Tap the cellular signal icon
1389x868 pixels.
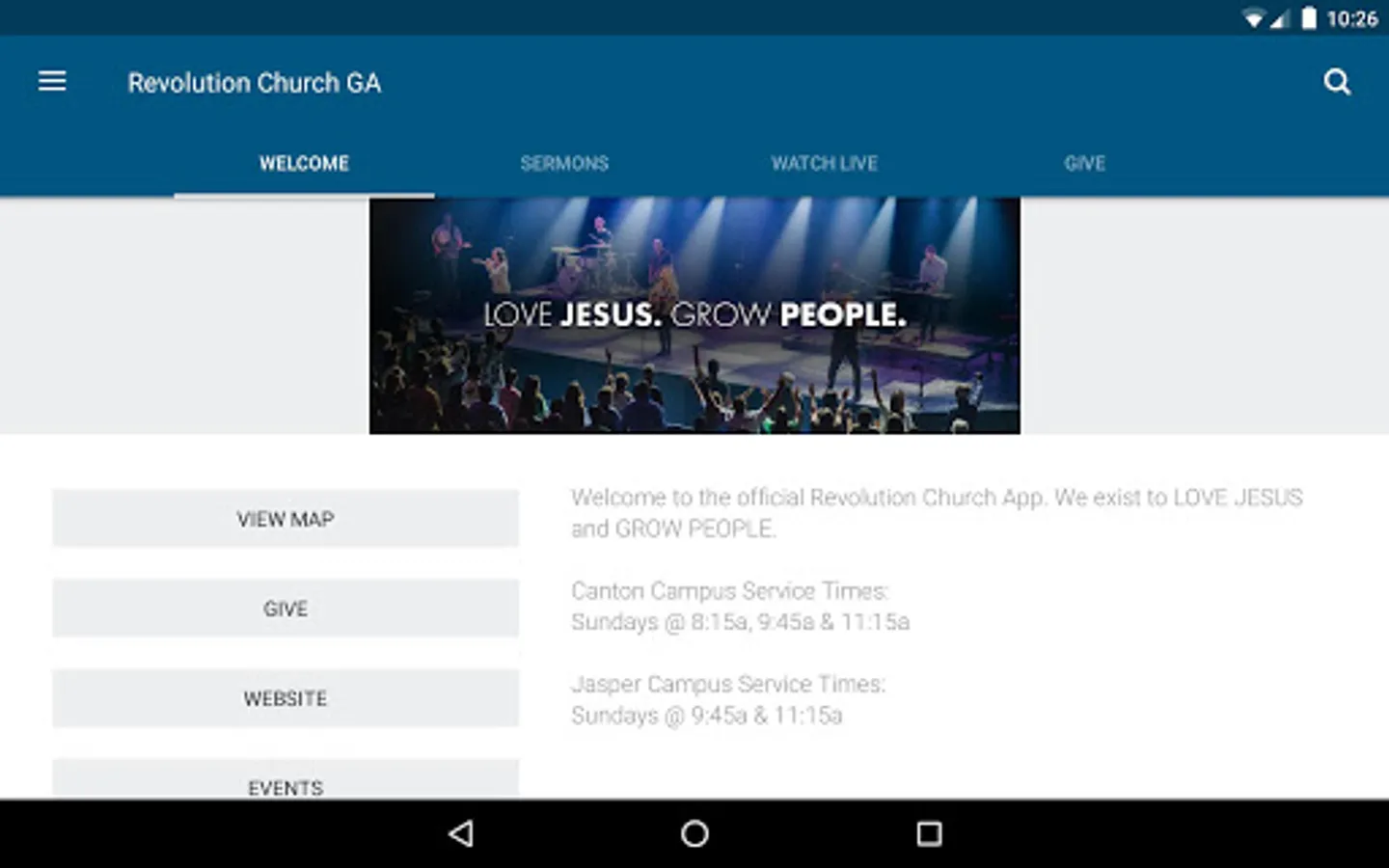1280,18
